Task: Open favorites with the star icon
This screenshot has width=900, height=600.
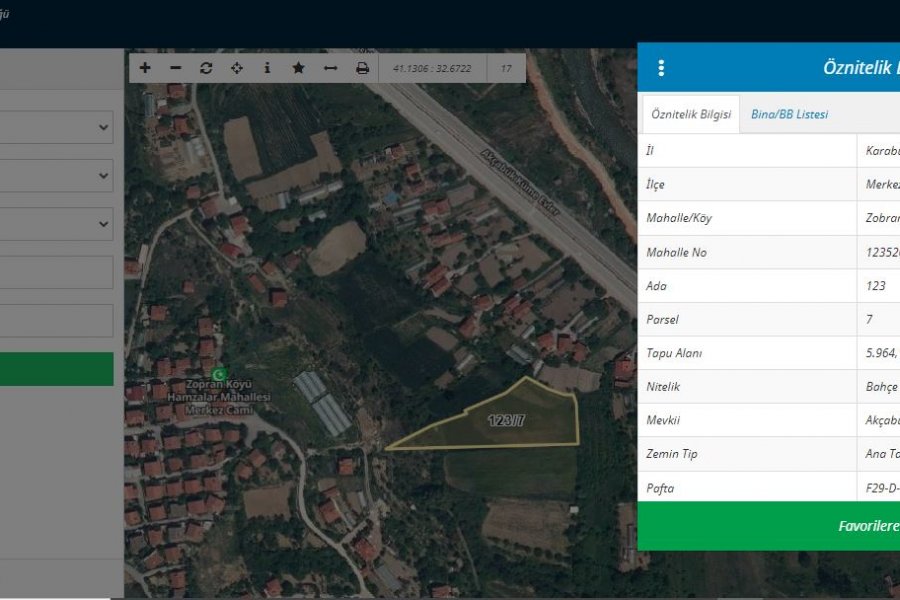Action: [298, 68]
